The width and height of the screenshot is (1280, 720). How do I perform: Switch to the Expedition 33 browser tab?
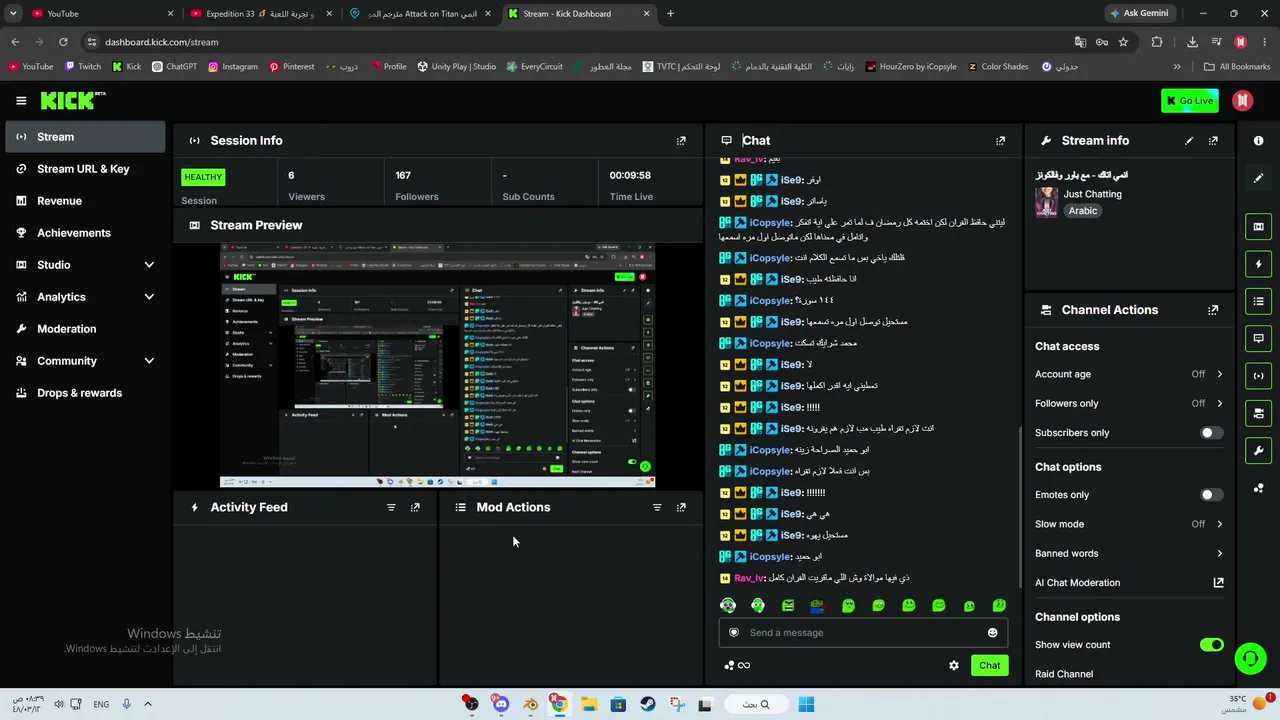262,14
